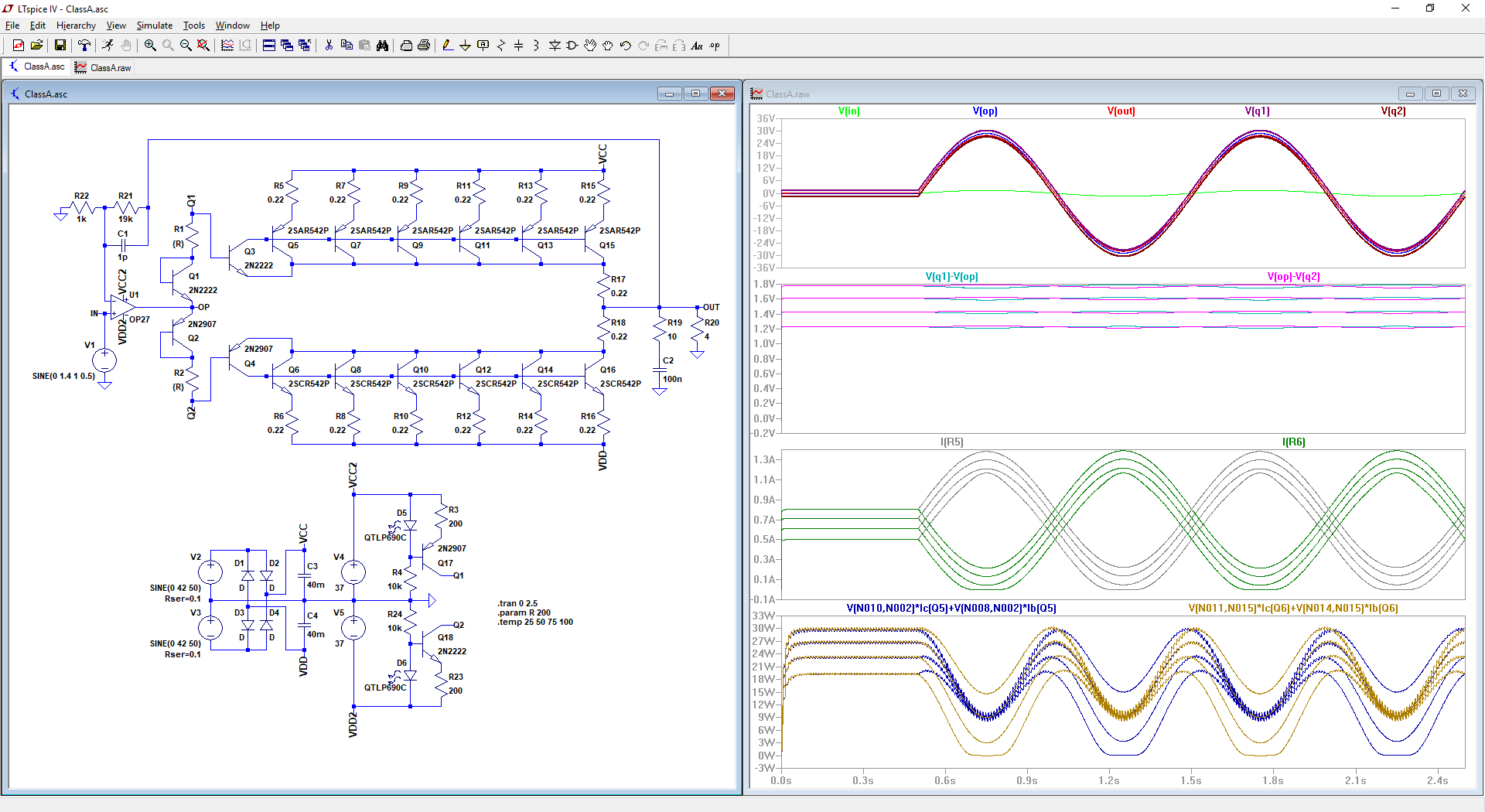This screenshot has height=812, width=1485.
Task: Click the V(q2) trace label
Action: point(1394,111)
